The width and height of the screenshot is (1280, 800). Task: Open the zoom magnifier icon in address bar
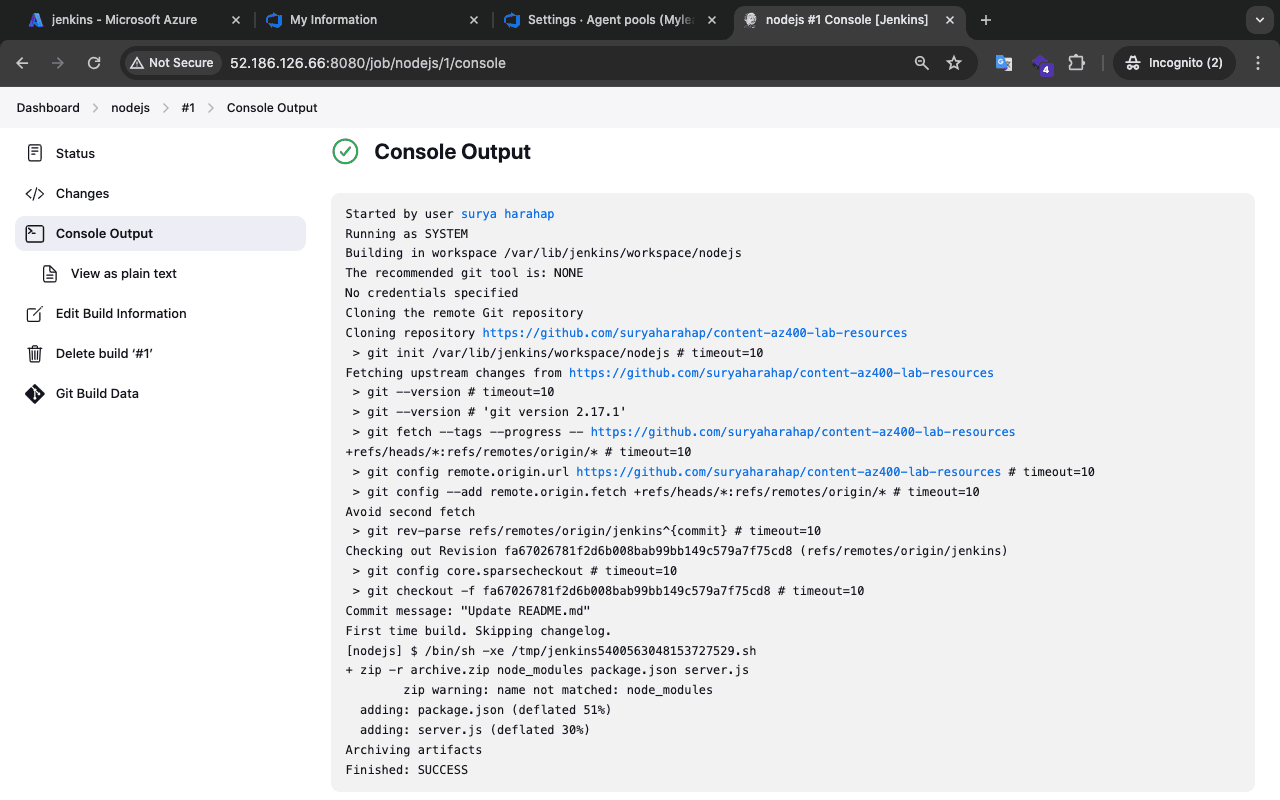coord(922,63)
